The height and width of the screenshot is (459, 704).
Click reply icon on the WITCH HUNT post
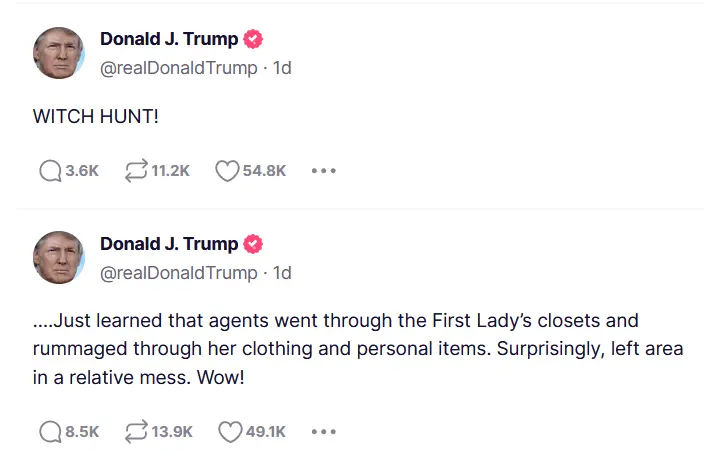(x=50, y=171)
